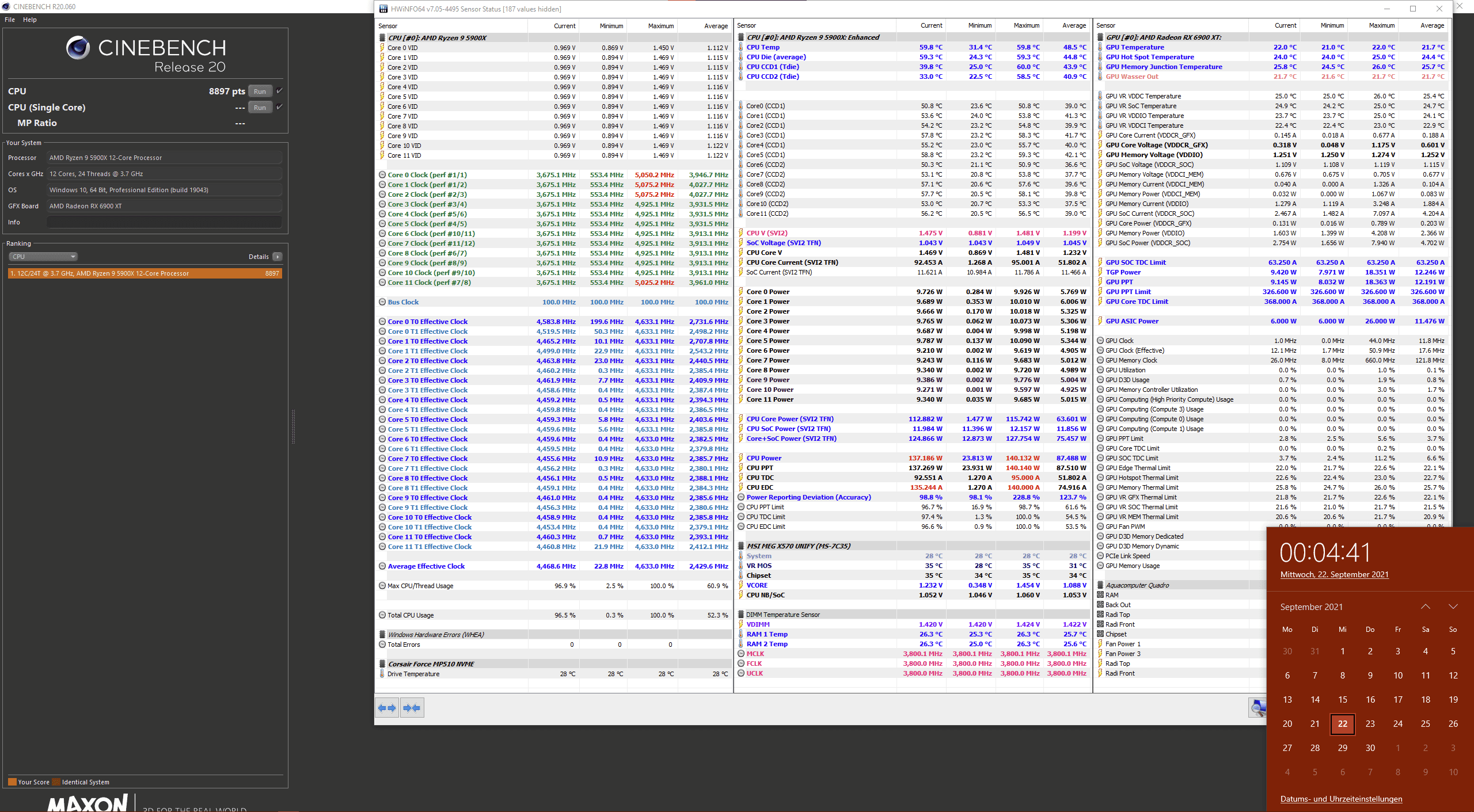The image size is (1474, 812).
Task: Select the 12C/24T Ryzen 9 5900X ranking entry
Action: click(x=145, y=273)
